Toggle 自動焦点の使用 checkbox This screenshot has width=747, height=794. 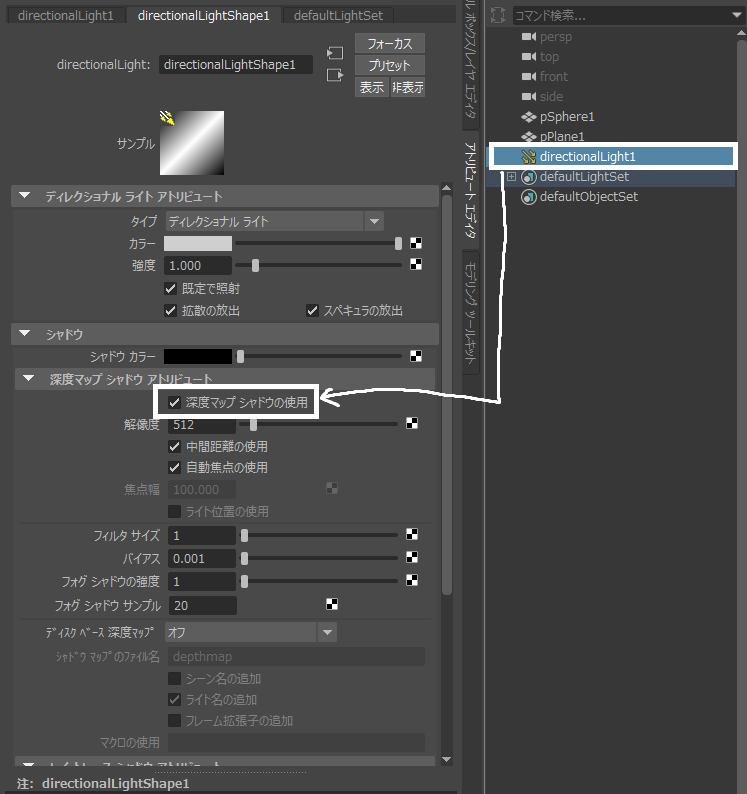click(175, 467)
